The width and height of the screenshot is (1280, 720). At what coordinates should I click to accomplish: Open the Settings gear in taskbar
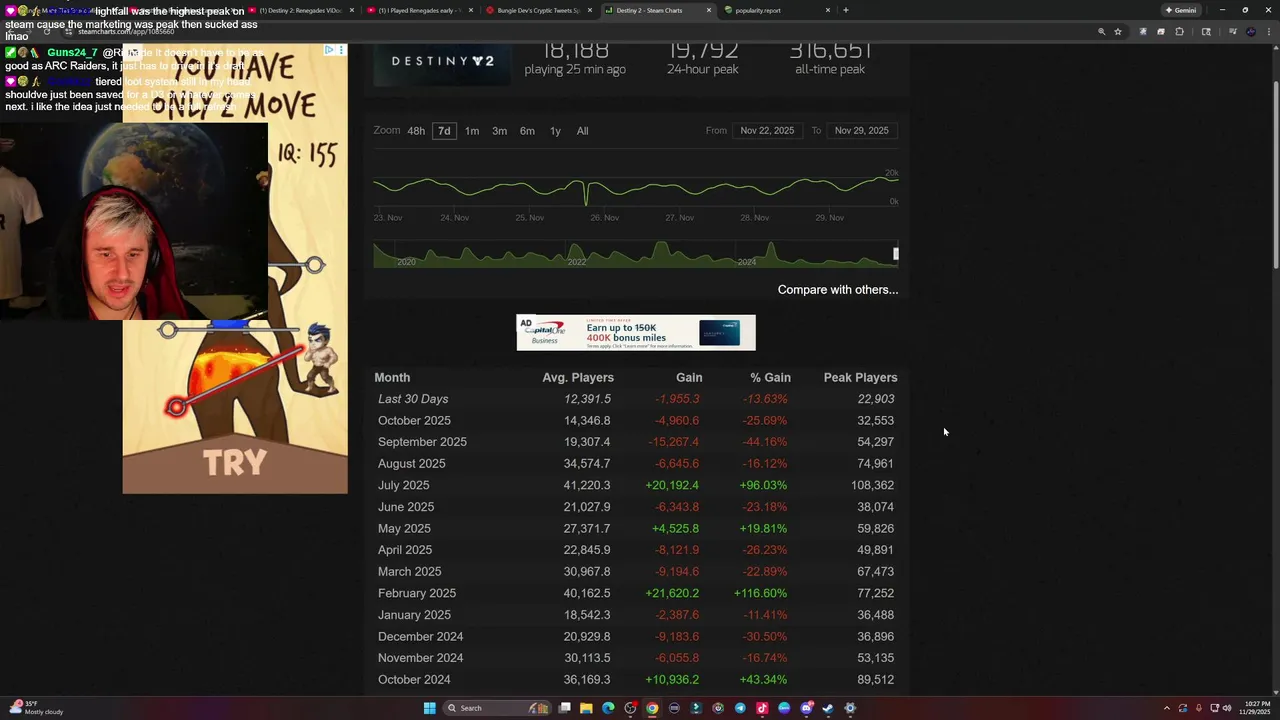coord(850,708)
